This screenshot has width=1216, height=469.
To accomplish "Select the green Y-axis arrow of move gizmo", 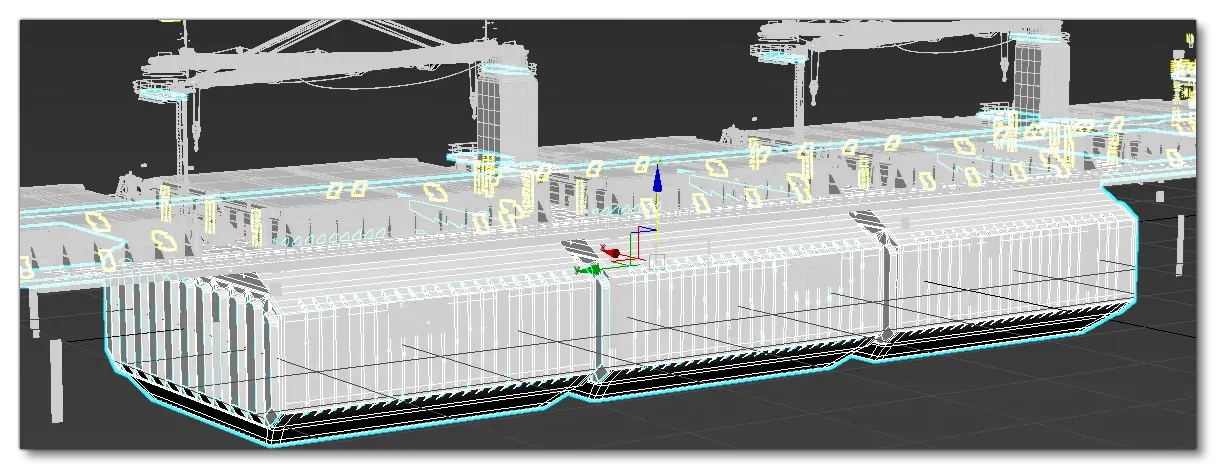I will tap(589, 269).
